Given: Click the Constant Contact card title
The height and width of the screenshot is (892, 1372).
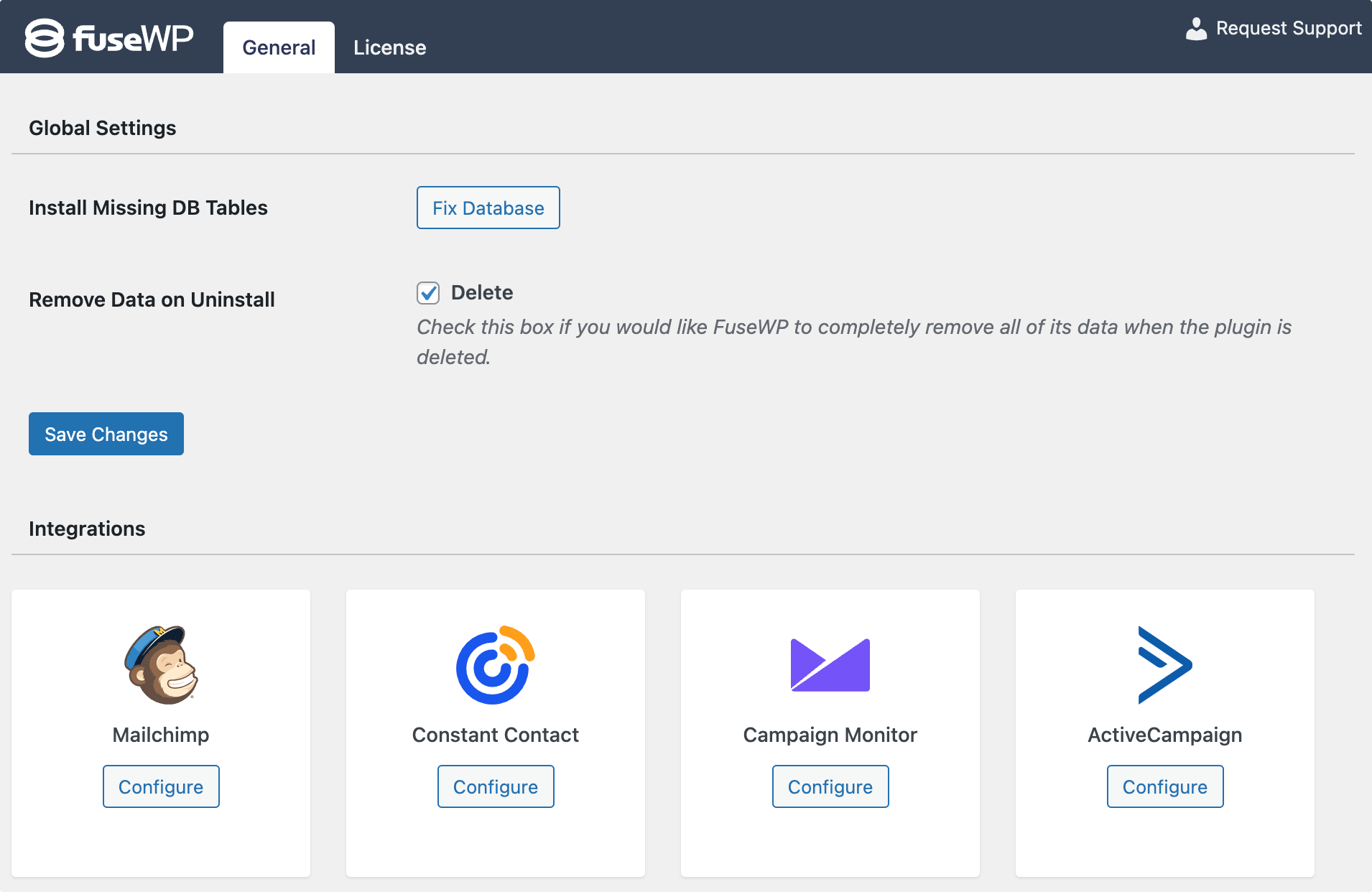Looking at the screenshot, I should click(496, 735).
